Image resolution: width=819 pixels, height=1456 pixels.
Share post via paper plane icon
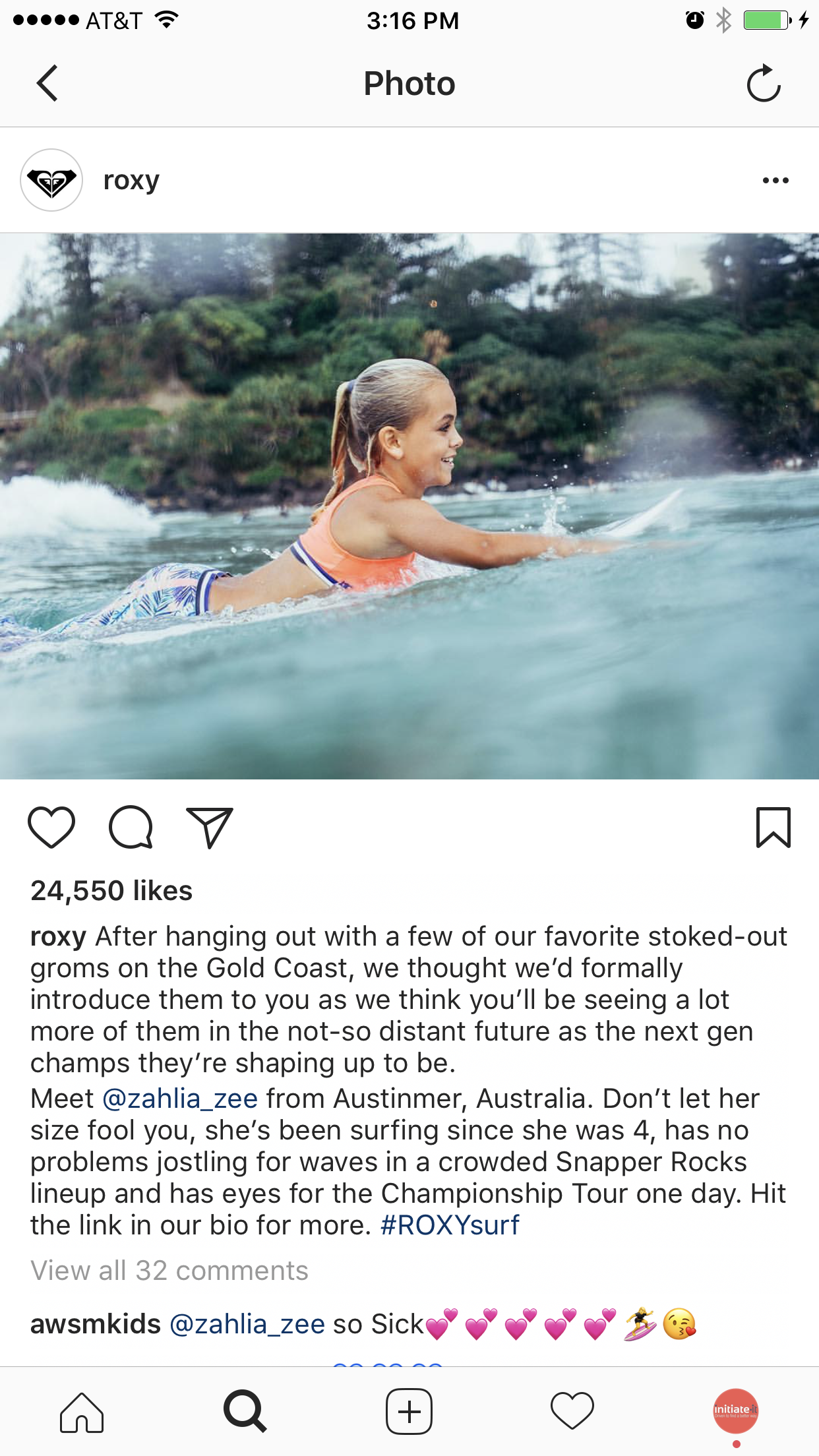point(210,827)
